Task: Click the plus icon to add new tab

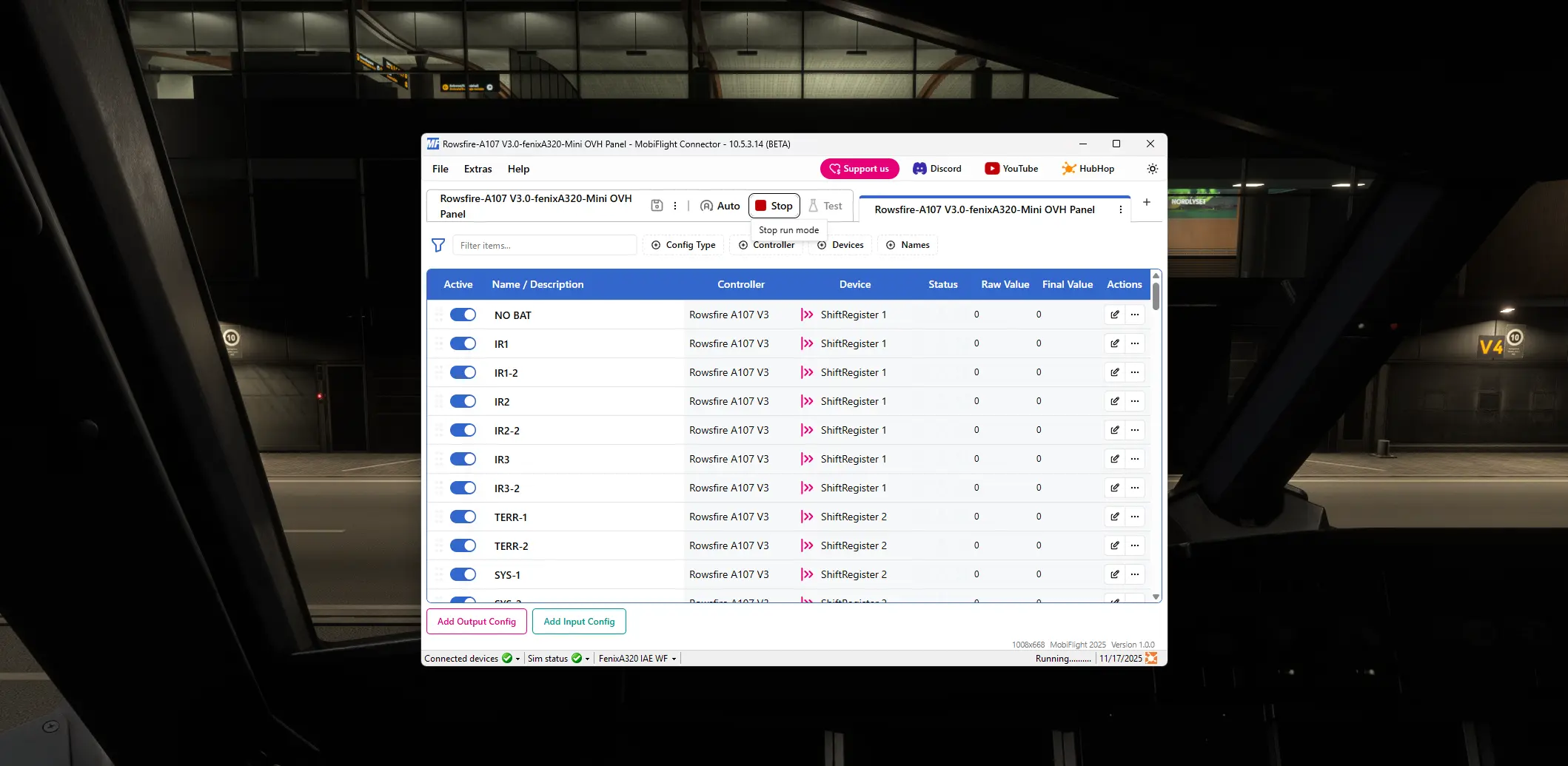Action: pos(1146,202)
